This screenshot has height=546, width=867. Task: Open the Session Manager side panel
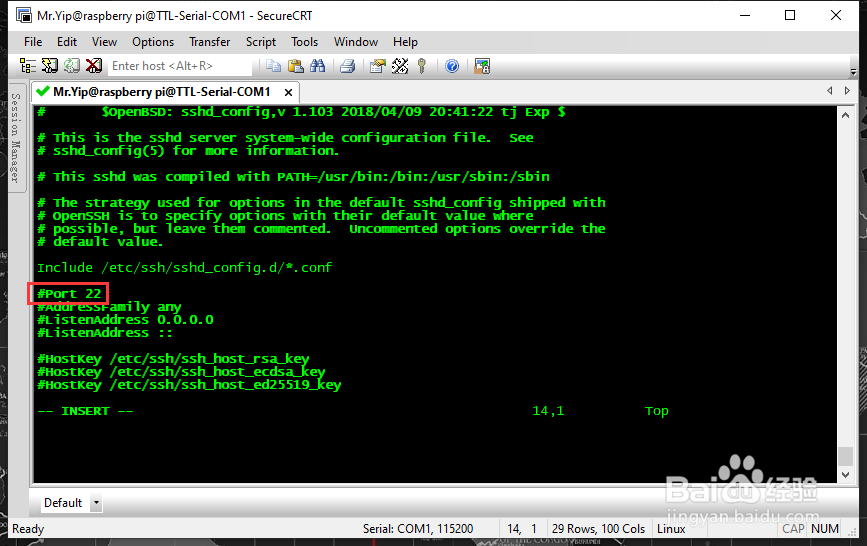click(x=16, y=137)
